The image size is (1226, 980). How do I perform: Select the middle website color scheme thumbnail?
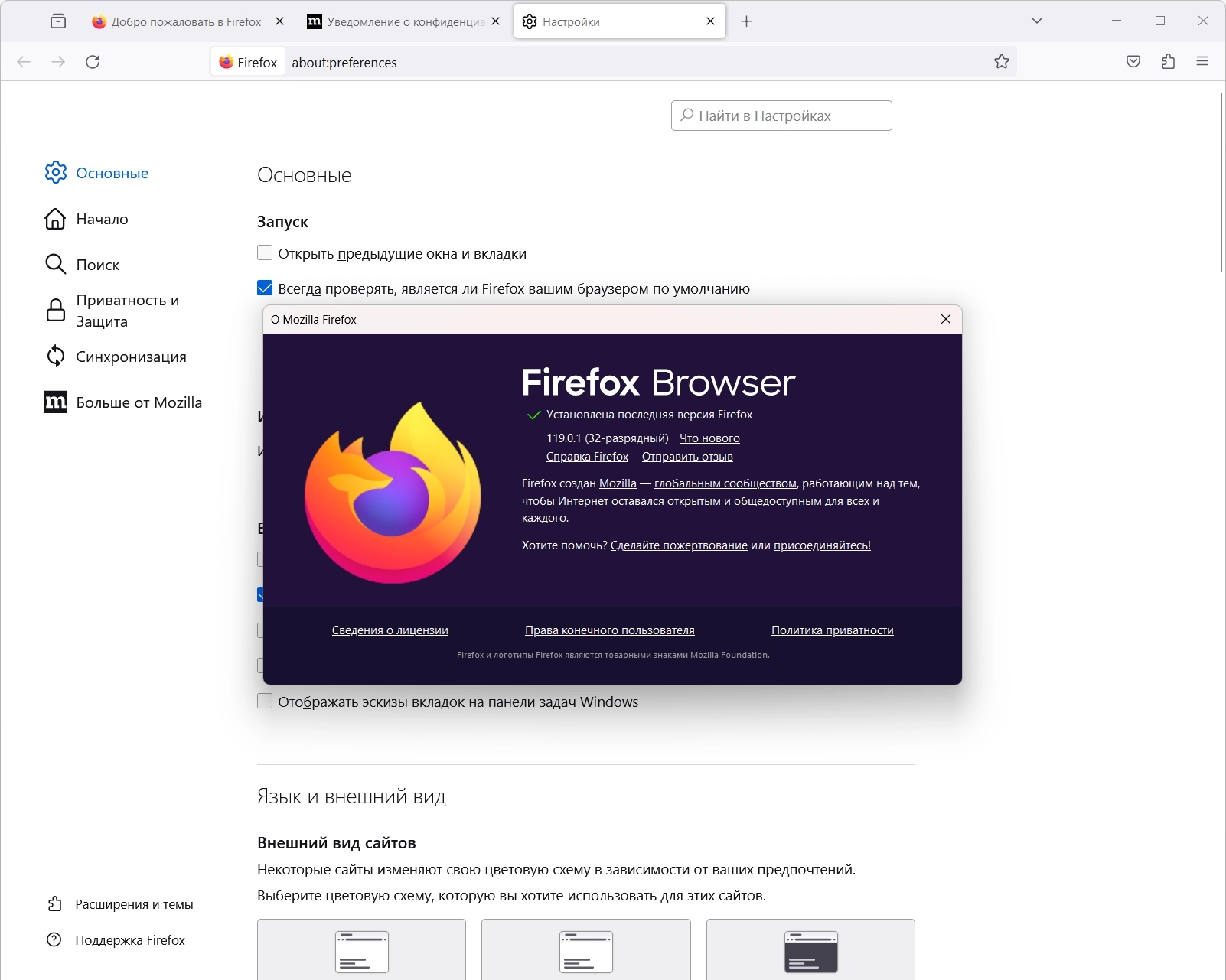click(x=586, y=949)
